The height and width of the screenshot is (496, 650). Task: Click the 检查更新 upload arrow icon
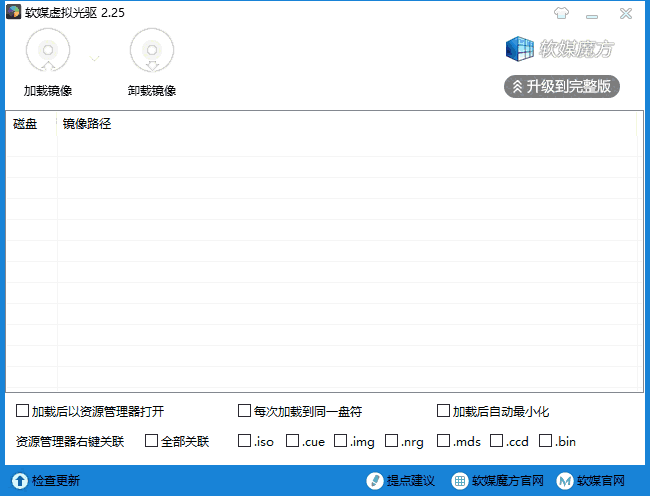(x=19, y=481)
